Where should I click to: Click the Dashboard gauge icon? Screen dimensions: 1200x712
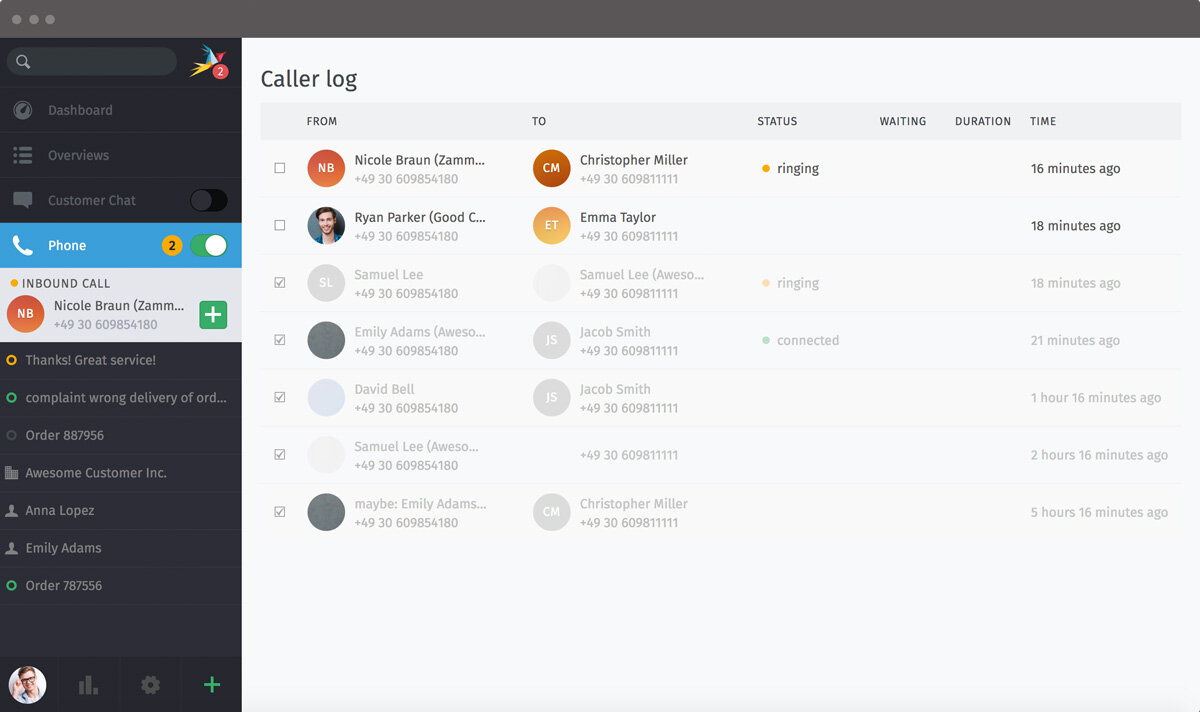point(23,110)
